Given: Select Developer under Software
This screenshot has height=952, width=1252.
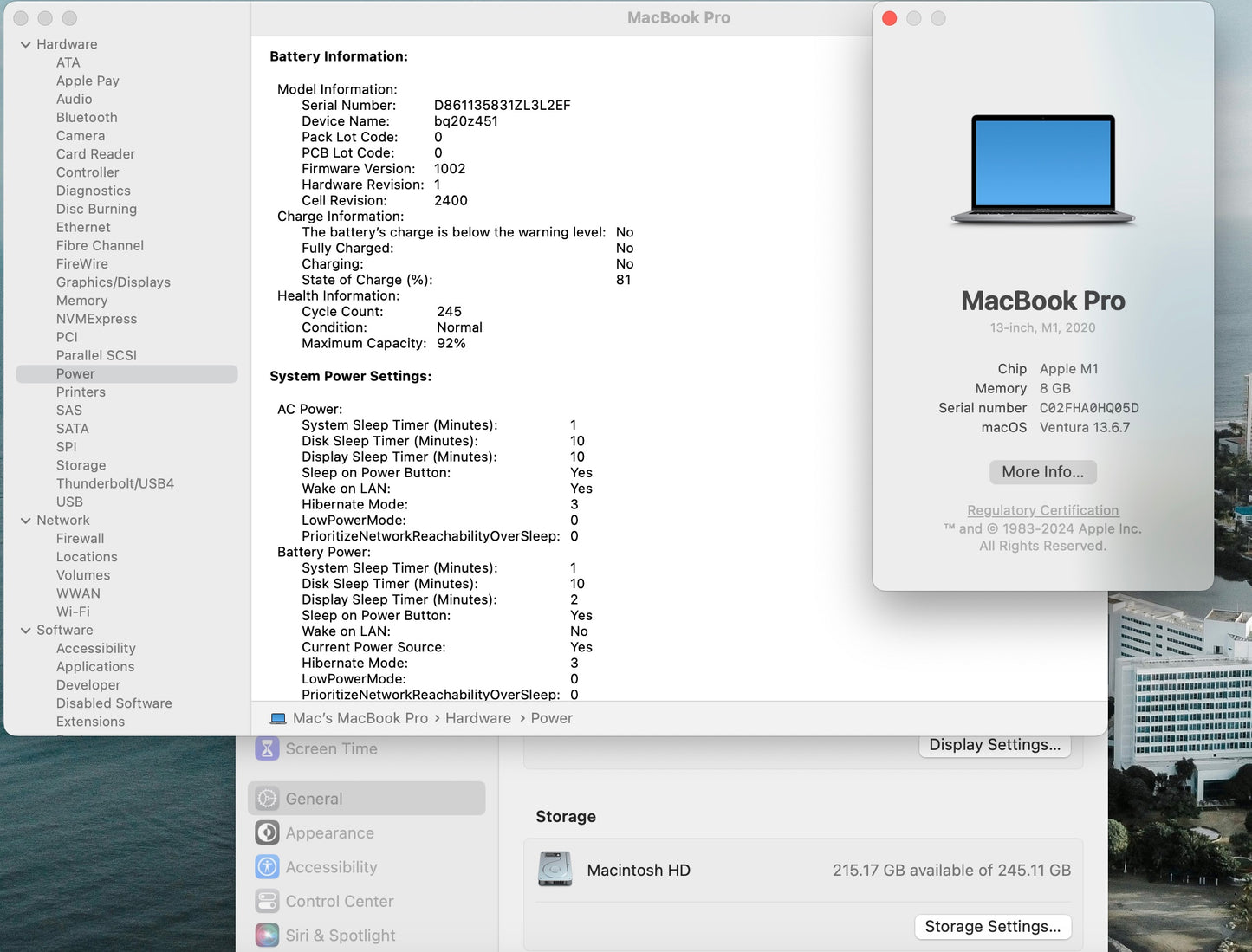Looking at the screenshot, I should coord(88,684).
